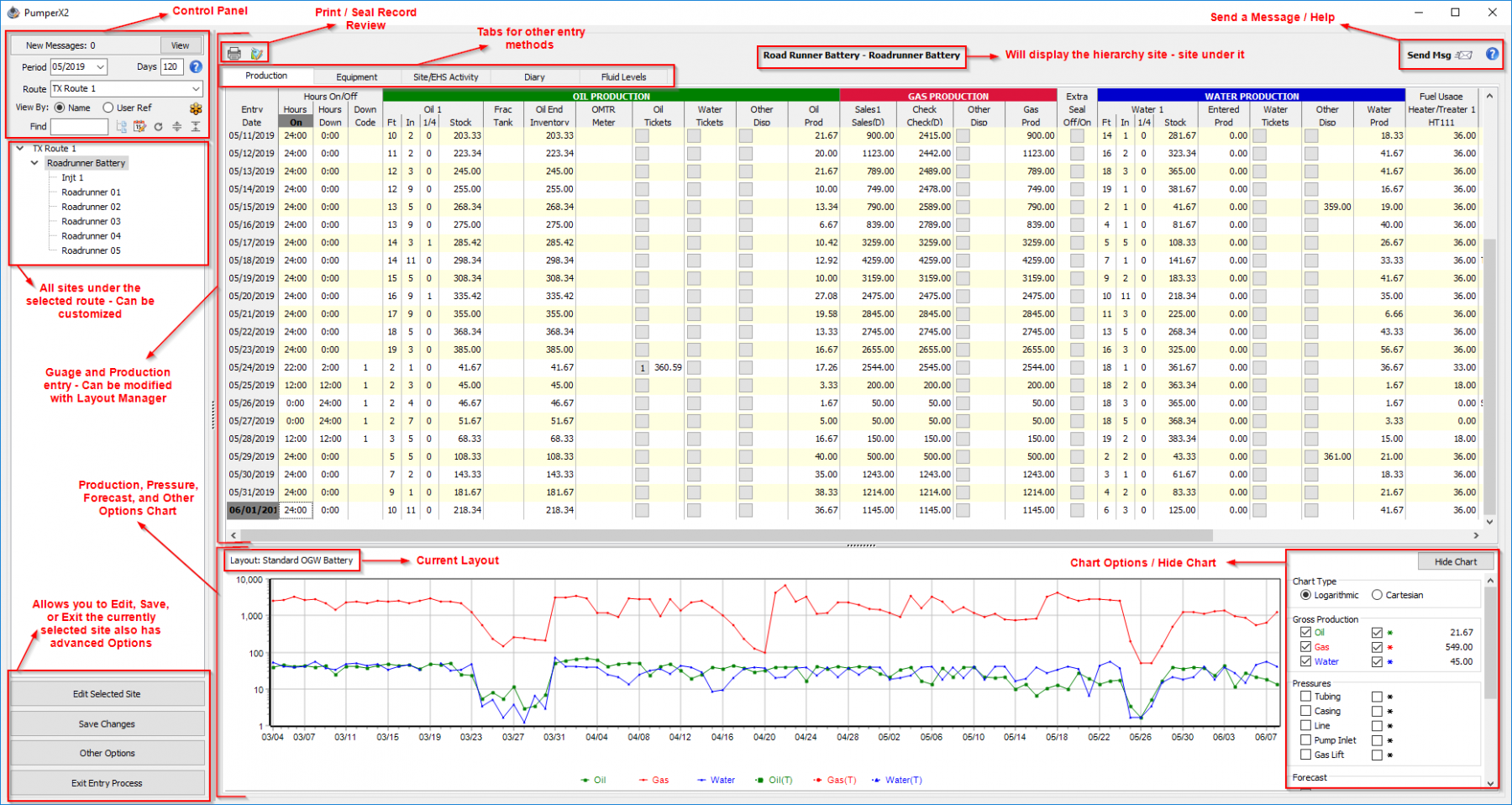Click inside the Find input field
The image size is (1512, 805).
tap(79, 126)
